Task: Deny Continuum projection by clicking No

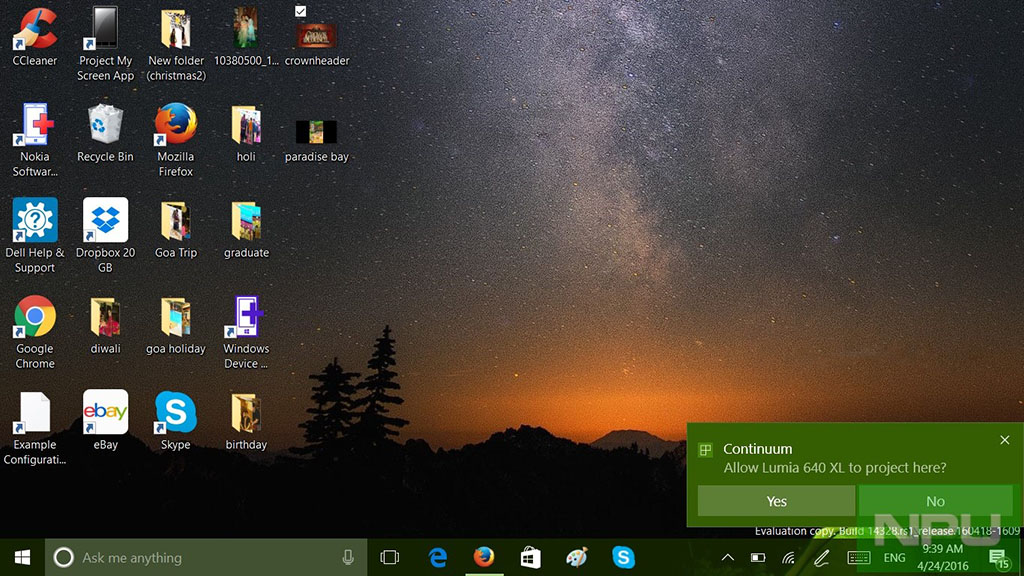Action: (x=936, y=500)
